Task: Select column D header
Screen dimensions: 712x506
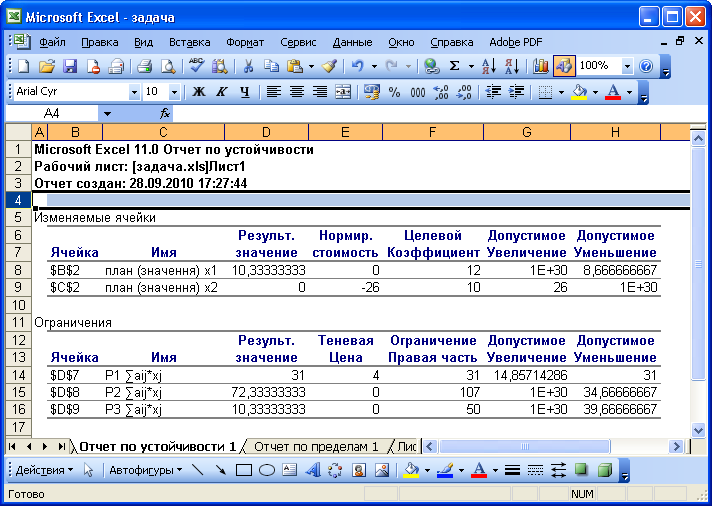Action: [266, 132]
